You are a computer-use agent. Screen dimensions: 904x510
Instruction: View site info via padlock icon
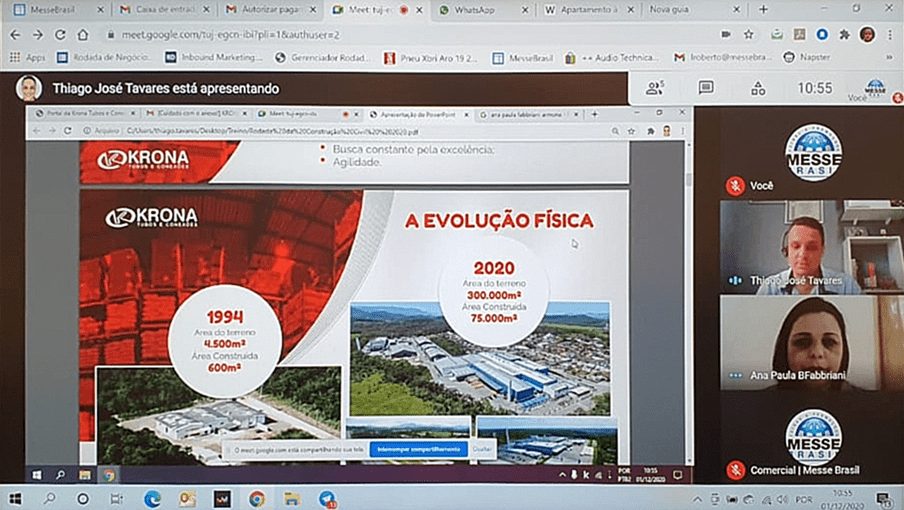click(x=111, y=35)
